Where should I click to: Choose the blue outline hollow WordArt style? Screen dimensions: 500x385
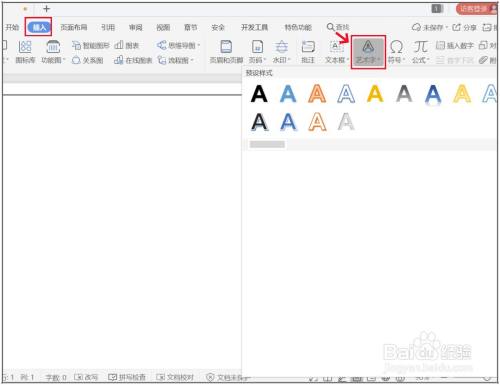coord(346,94)
